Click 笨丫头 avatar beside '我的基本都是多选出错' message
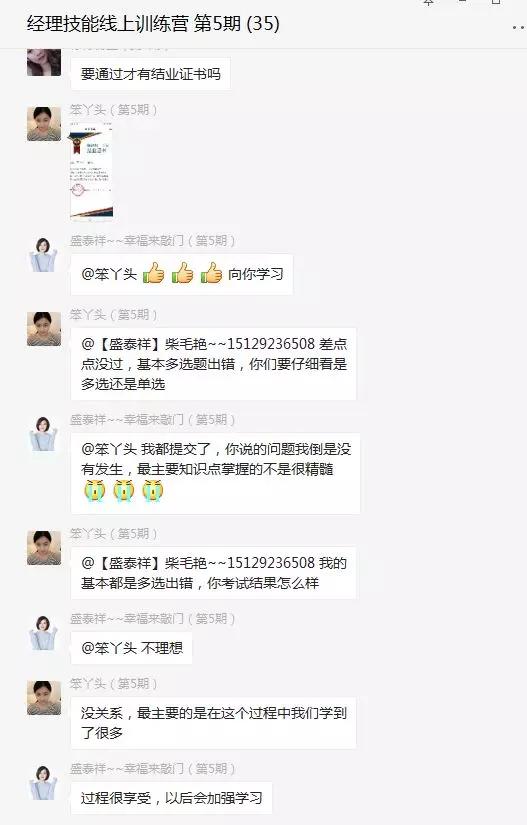Viewport: 527px width, 825px height. tap(44, 548)
